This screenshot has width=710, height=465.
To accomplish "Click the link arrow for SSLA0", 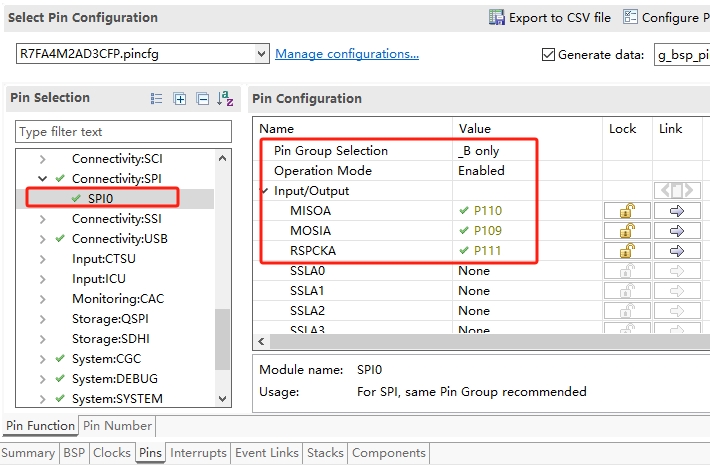I will coord(677,271).
